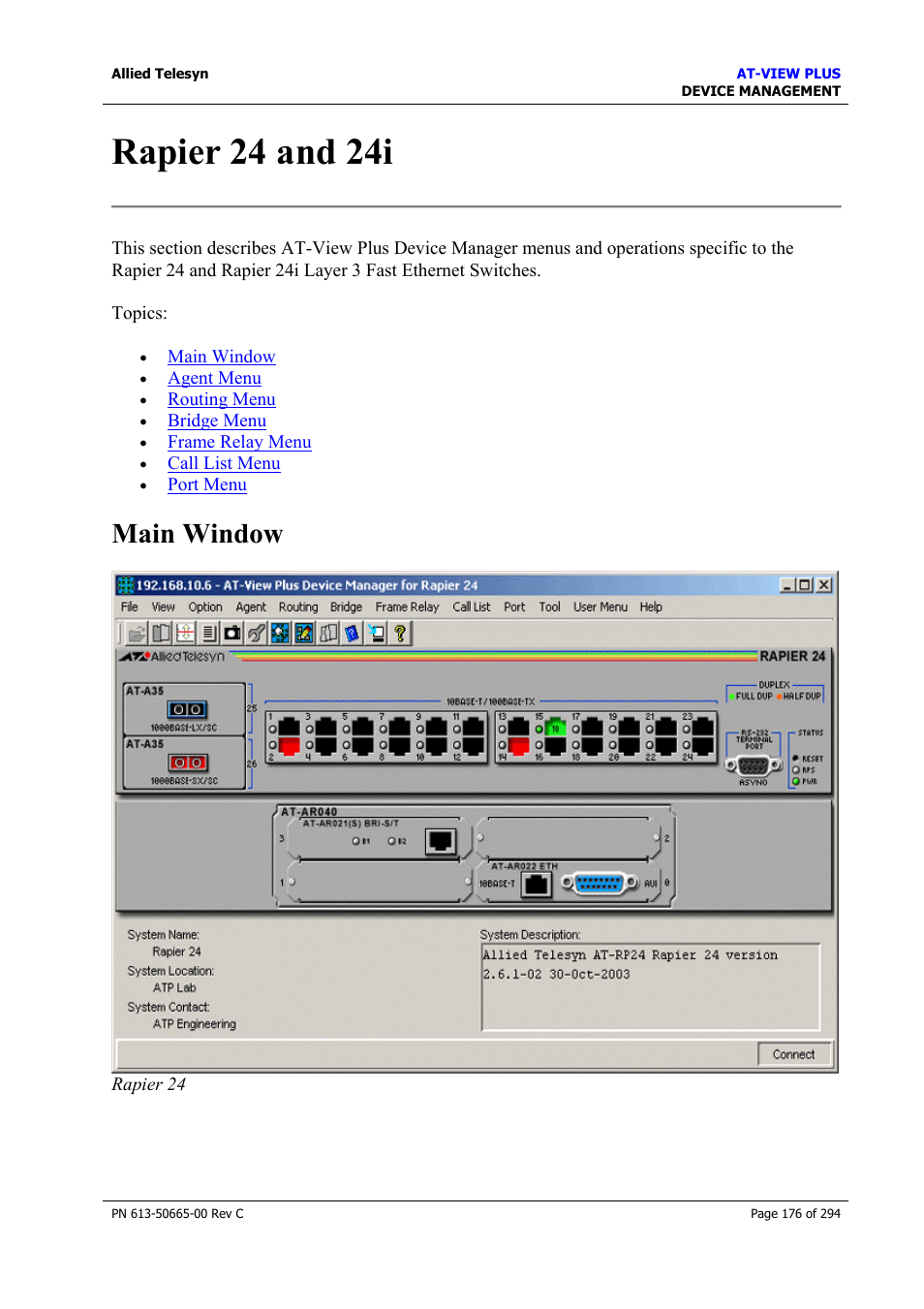924x1309 pixels.
Task: Select port 24 on the switch panel
Action: [703, 745]
